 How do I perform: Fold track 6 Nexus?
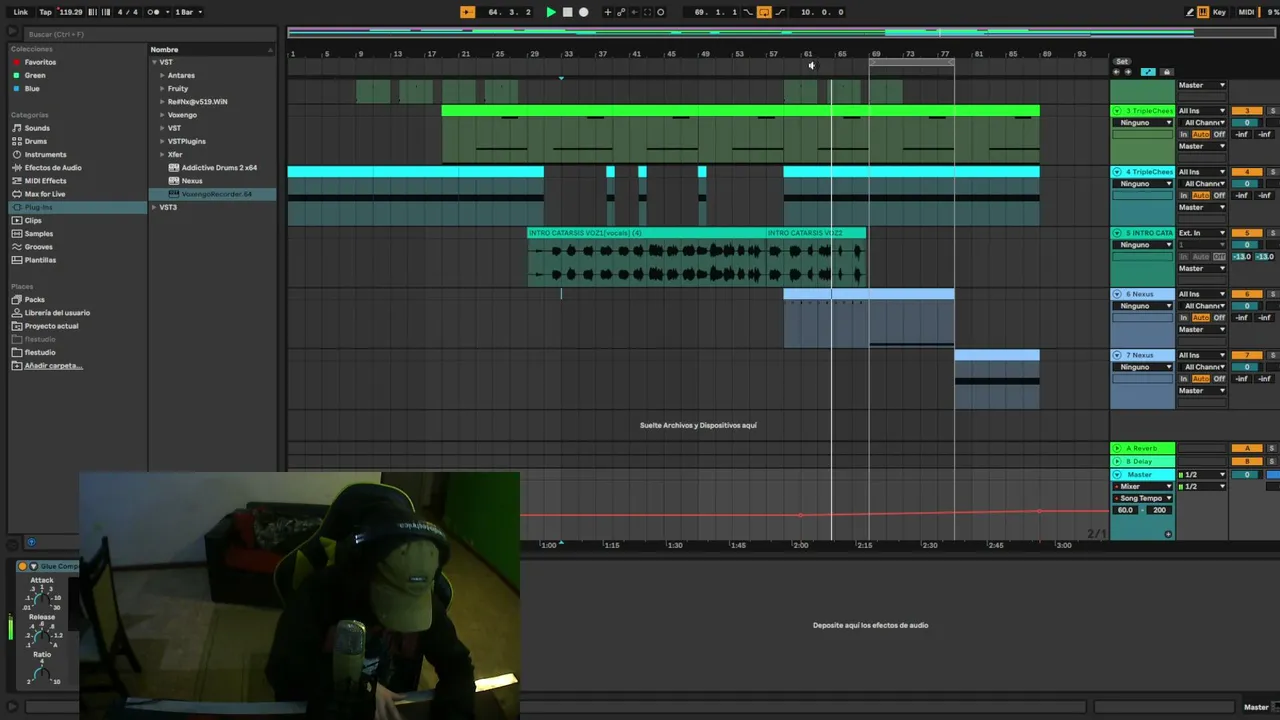click(x=1117, y=294)
